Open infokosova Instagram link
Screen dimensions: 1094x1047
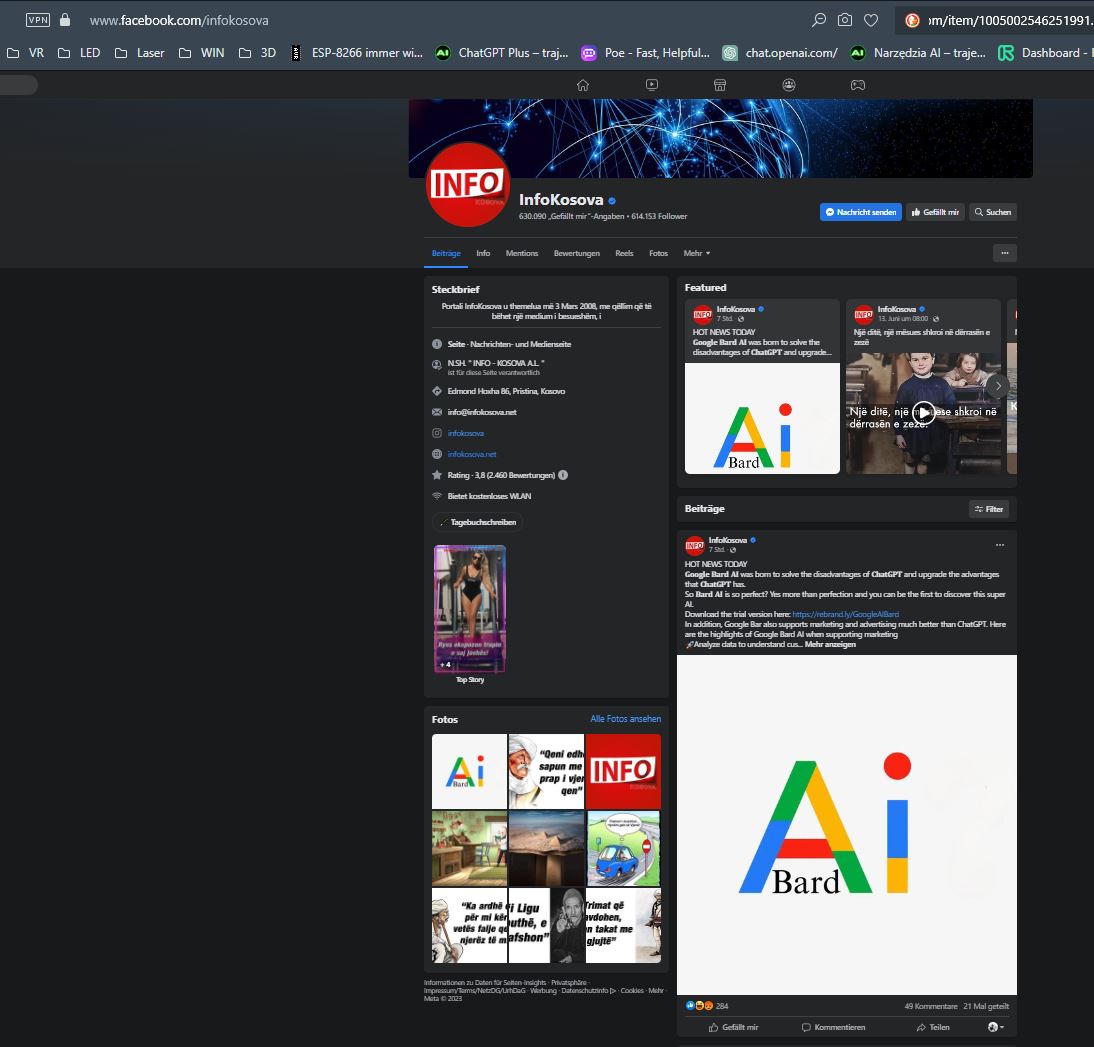click(465, 433)
